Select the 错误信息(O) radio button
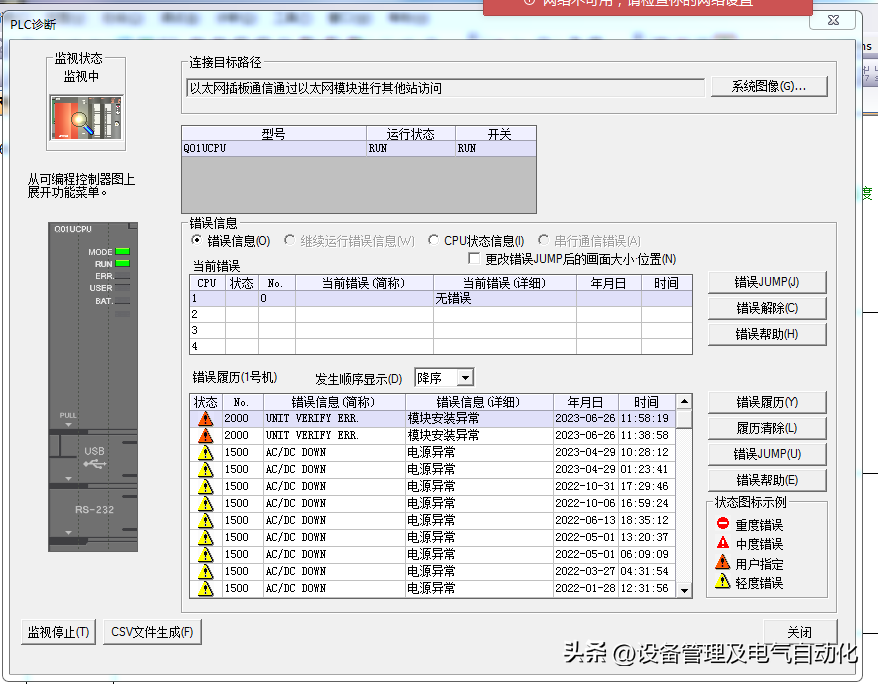This screenshot has height=684, width=878. point(198,241)
